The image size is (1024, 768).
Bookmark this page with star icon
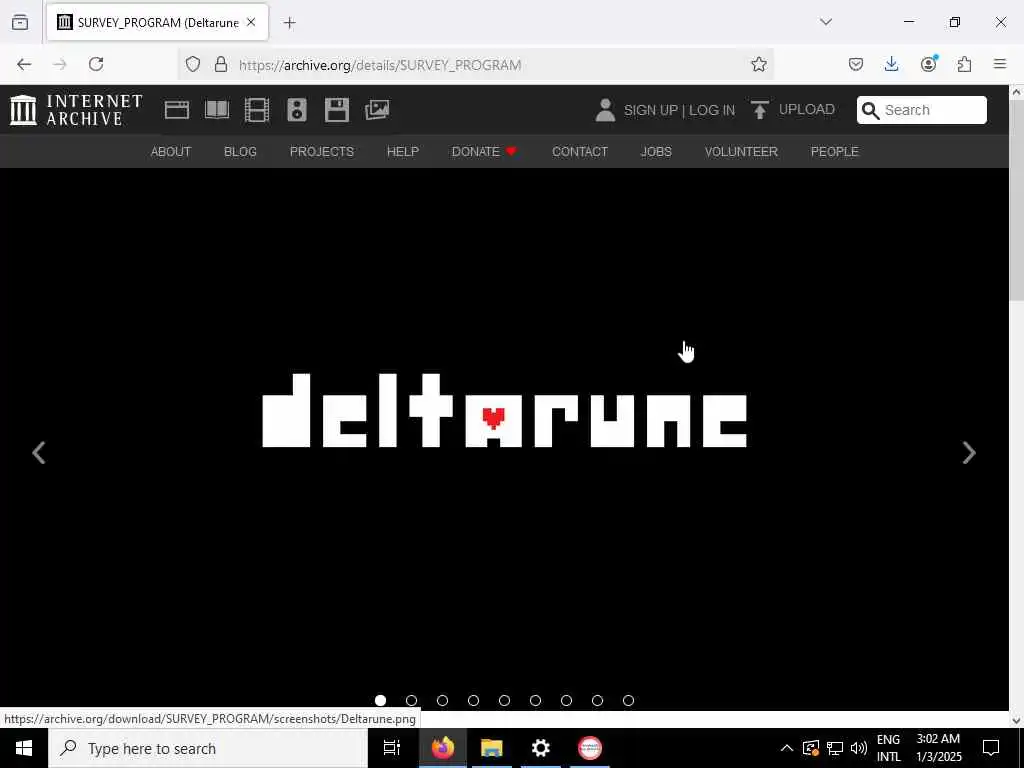tap(758, 64)
